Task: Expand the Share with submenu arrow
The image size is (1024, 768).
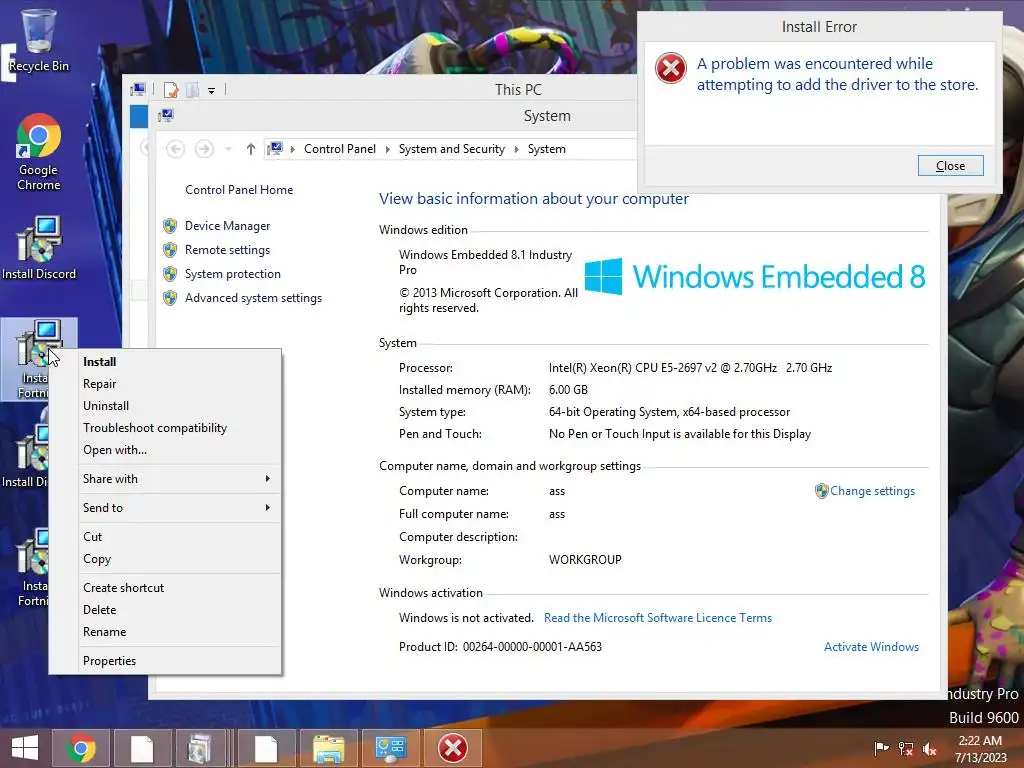Action: click(x=268, y=479)
